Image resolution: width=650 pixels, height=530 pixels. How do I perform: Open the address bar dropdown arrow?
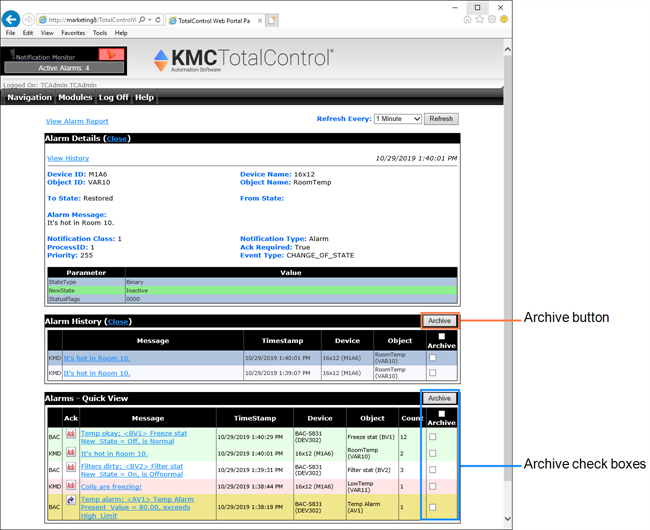click(x=150, y=19)
